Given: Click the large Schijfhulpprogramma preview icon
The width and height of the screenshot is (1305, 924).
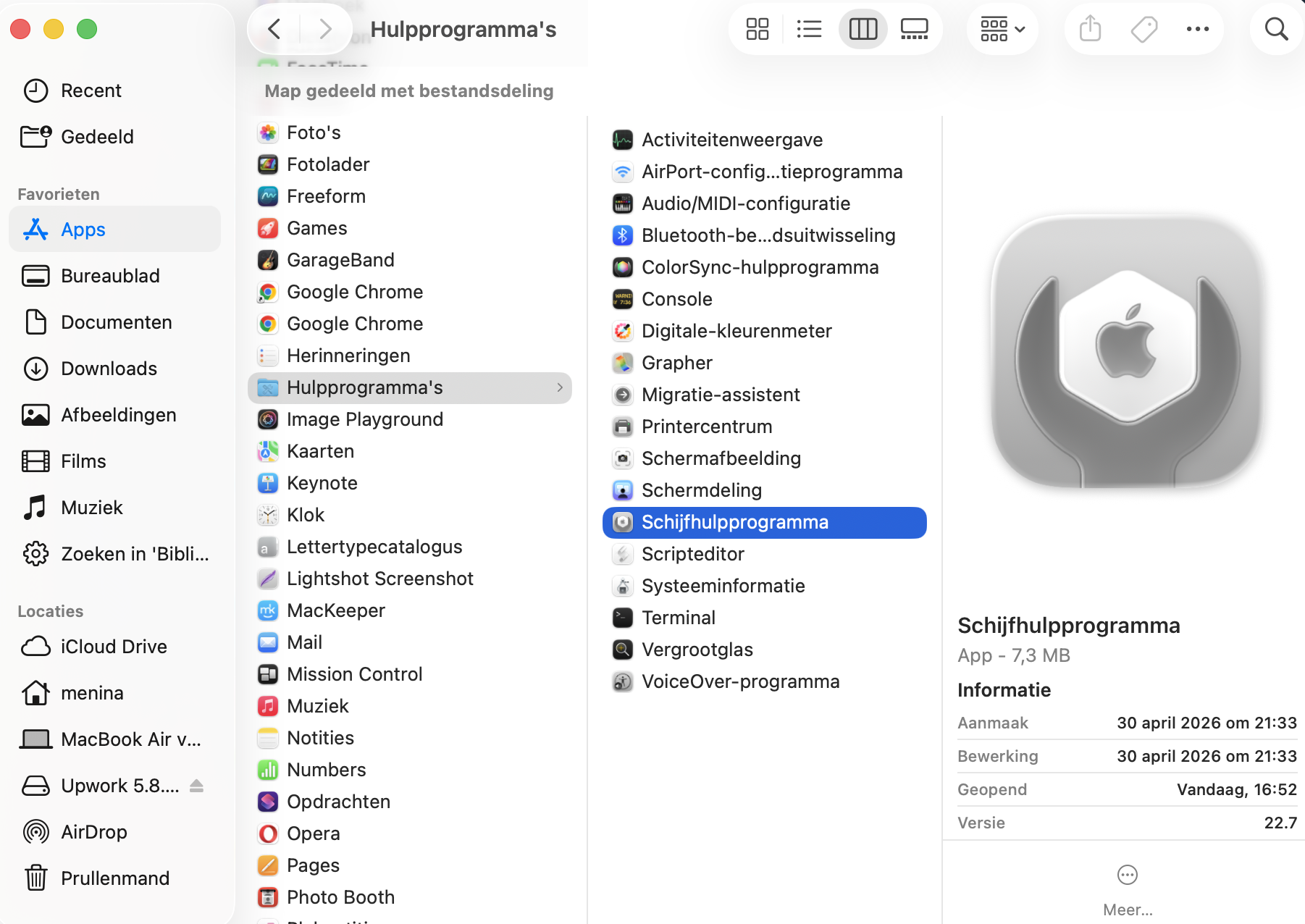Looking at the screenshot, I should pos(1128,353).
